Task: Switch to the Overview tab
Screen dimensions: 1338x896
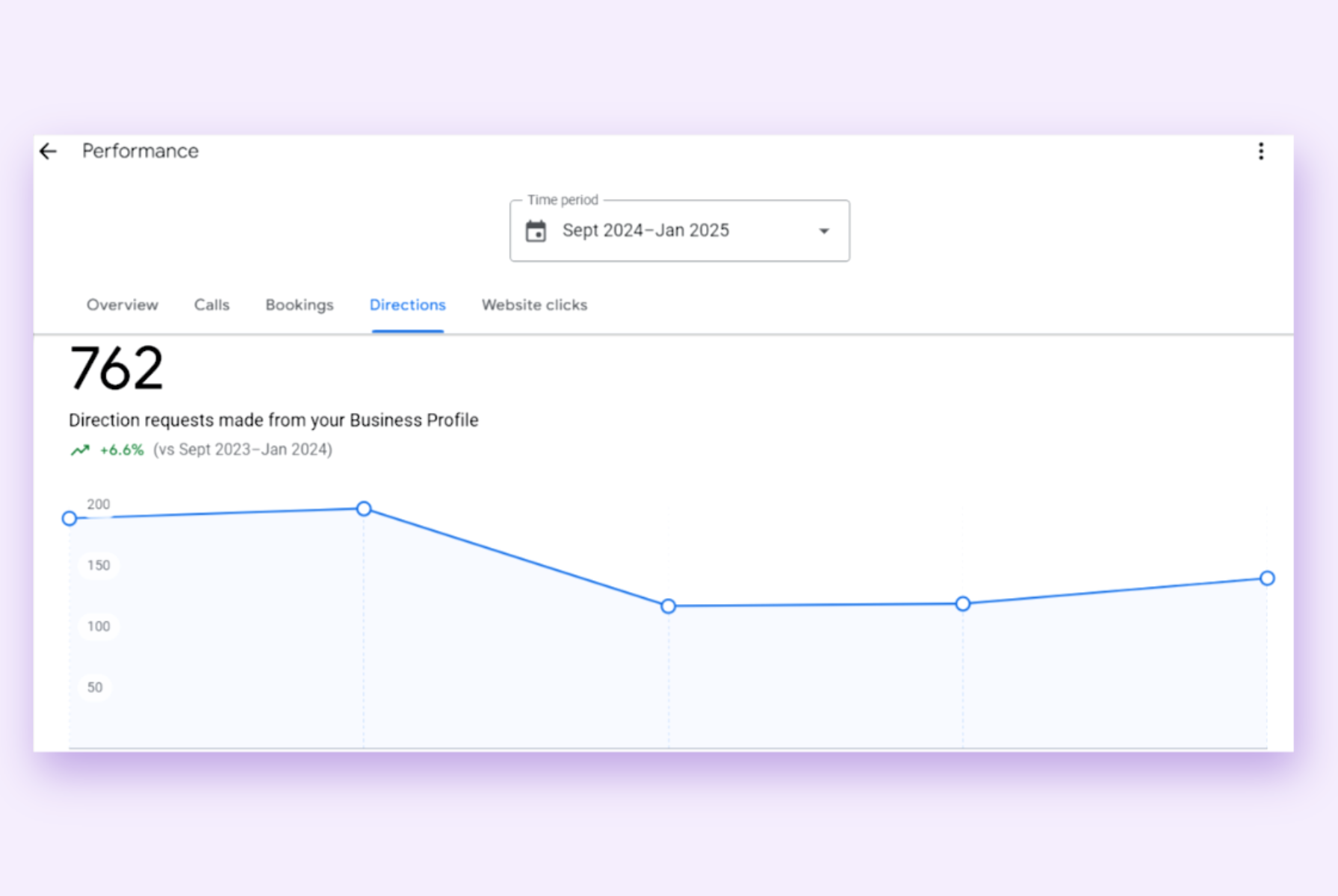Action: 123,305
